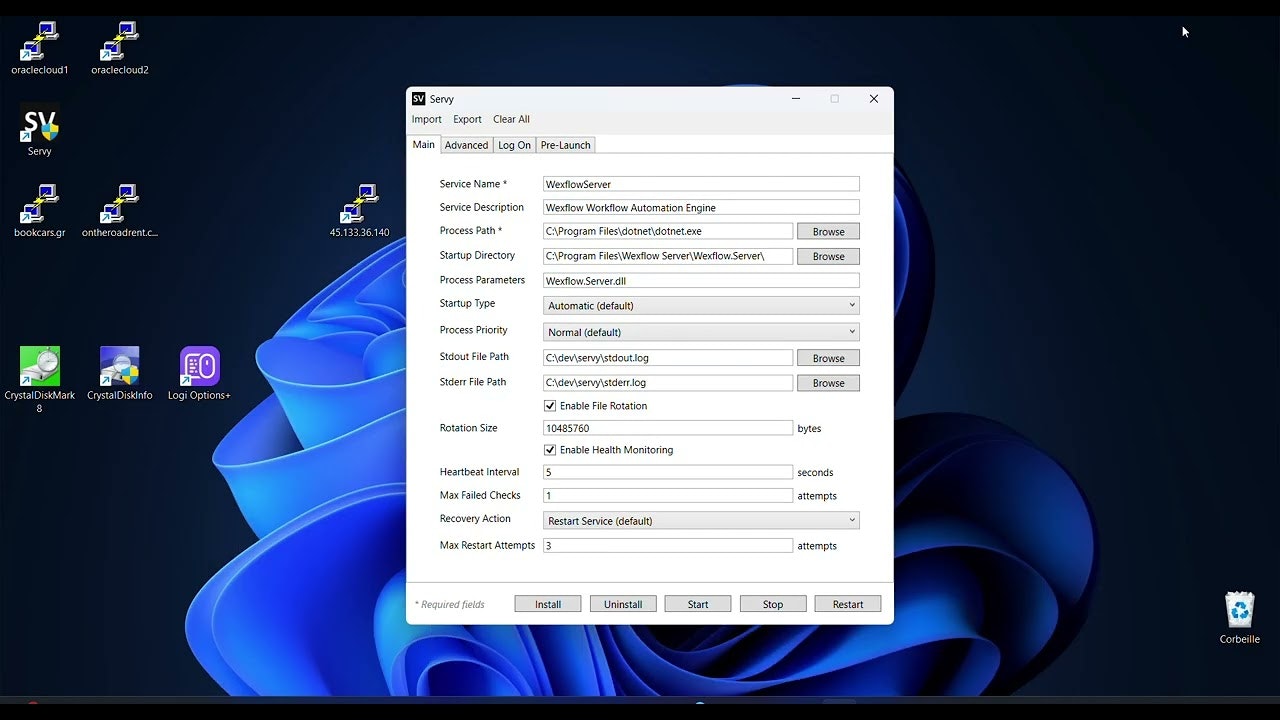Open the Export menu
The width and height of the screenshot is (1280, 720).
click(467, 119)
